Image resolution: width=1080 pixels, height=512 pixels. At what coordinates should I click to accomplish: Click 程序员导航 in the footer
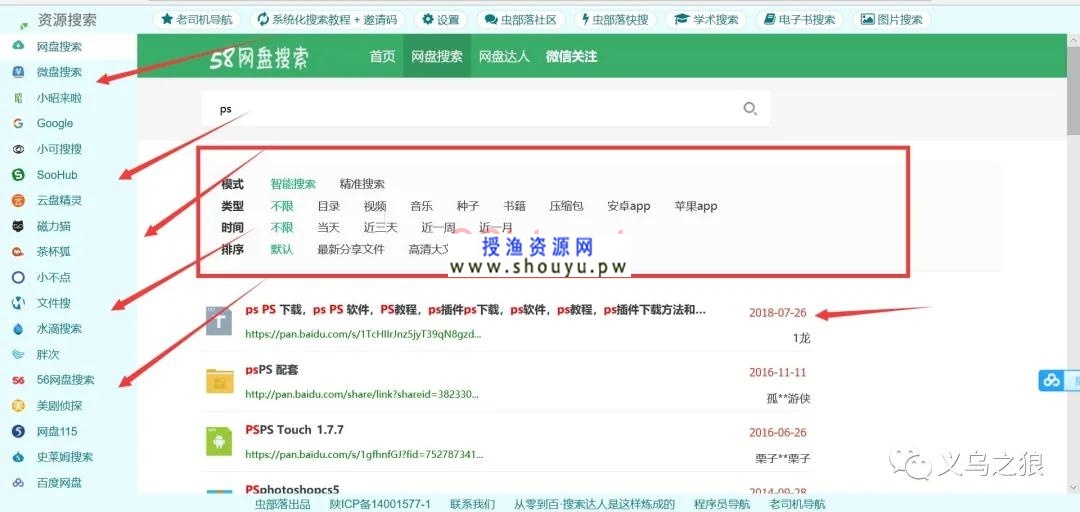click(x=721, y=504)
